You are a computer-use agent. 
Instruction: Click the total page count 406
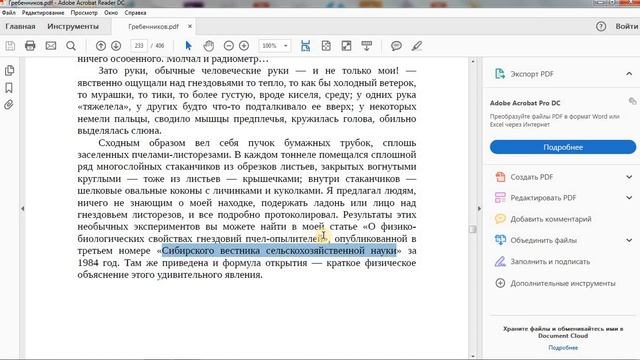pos(160,46)
